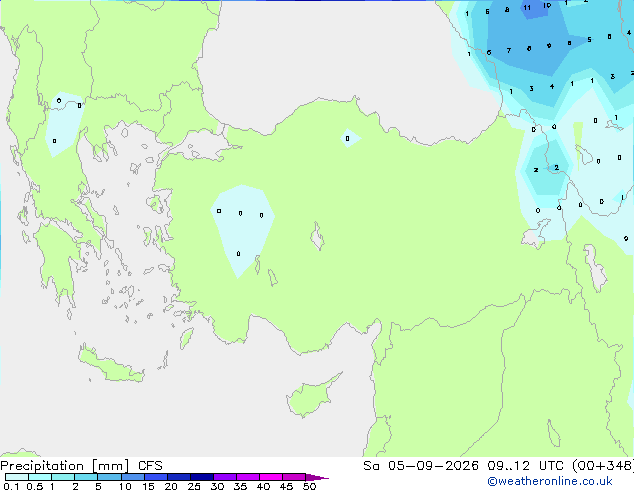The image size is (634, 490).
Task: Click the above-50 arrow tip of legend
Action: 317,477
